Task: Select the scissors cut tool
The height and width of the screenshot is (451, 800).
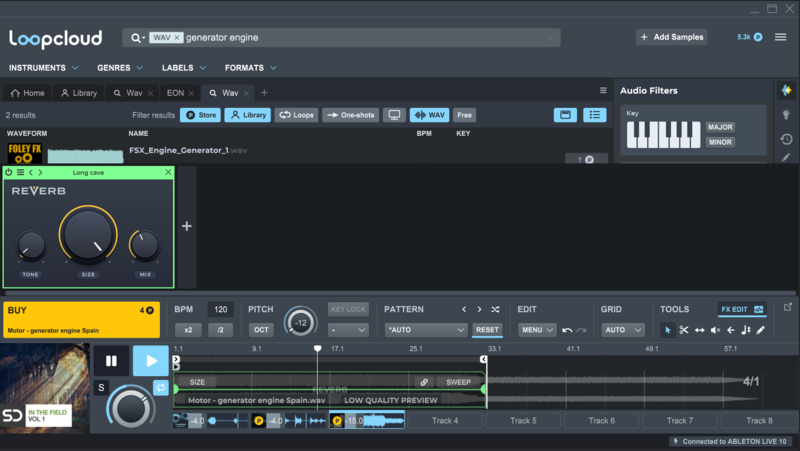Action: click(x=684, y=330)
